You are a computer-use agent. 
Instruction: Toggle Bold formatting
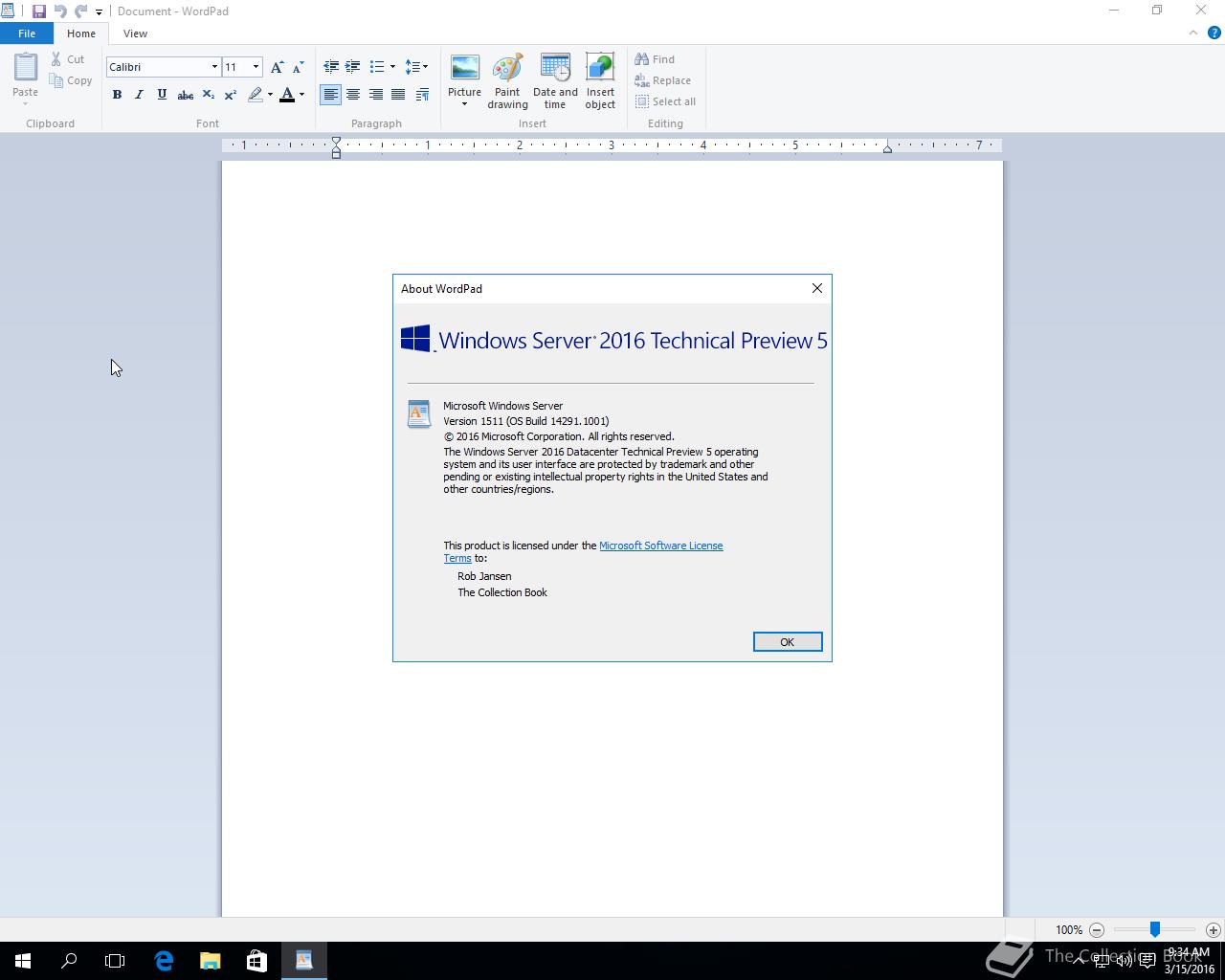117,95
